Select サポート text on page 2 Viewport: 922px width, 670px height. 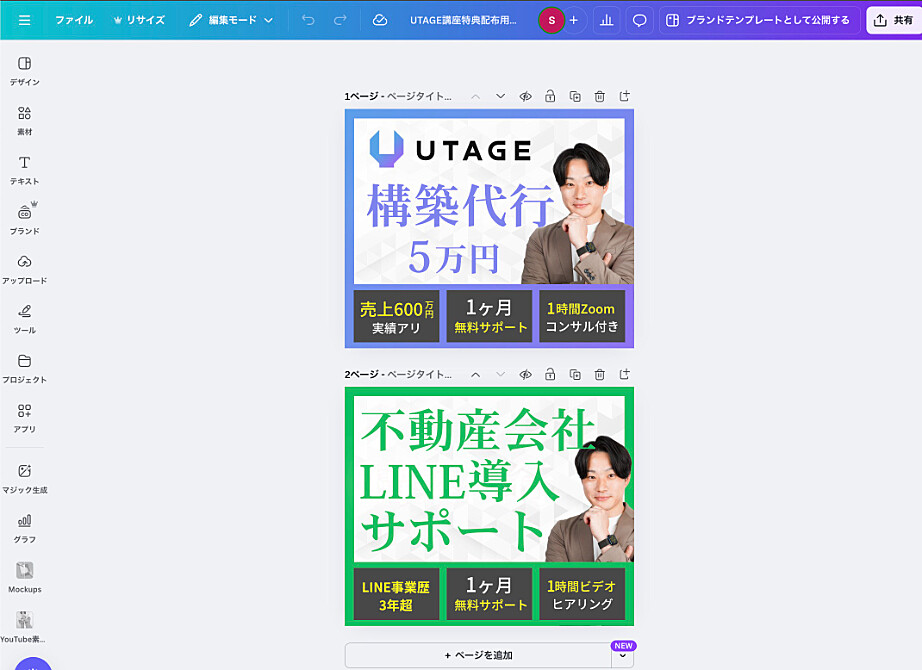(452, 530)
